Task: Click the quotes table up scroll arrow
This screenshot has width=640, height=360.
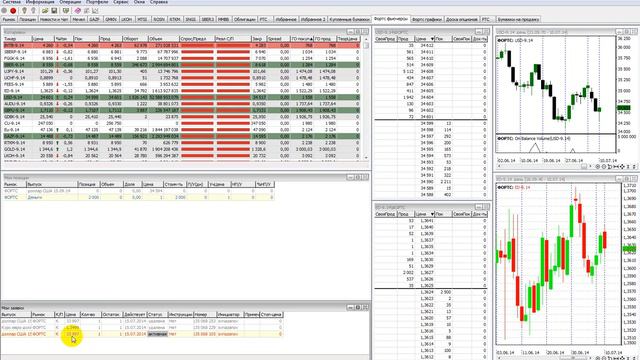Action: (x=366, y=39)
